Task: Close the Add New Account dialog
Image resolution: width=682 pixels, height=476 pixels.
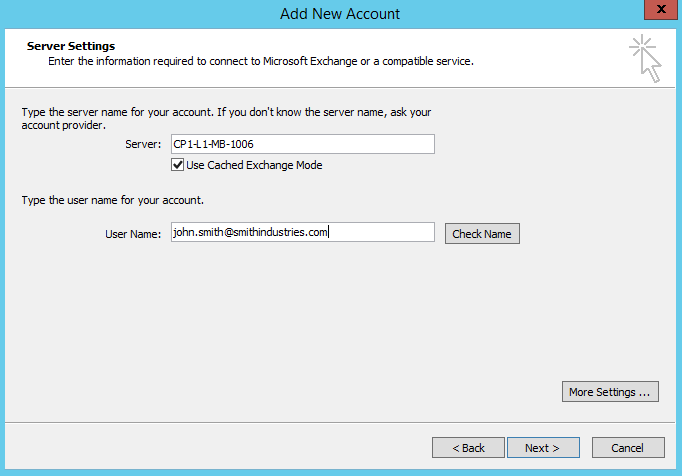Action: coord(656,12)
